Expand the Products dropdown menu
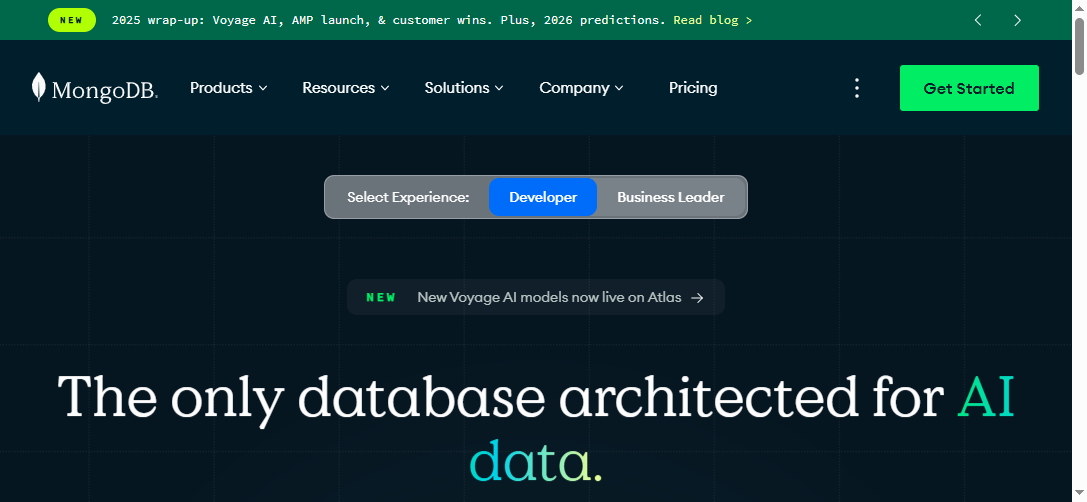This screenshot has height=502, width=1087. pyautogui.click(x=228, y=88)
